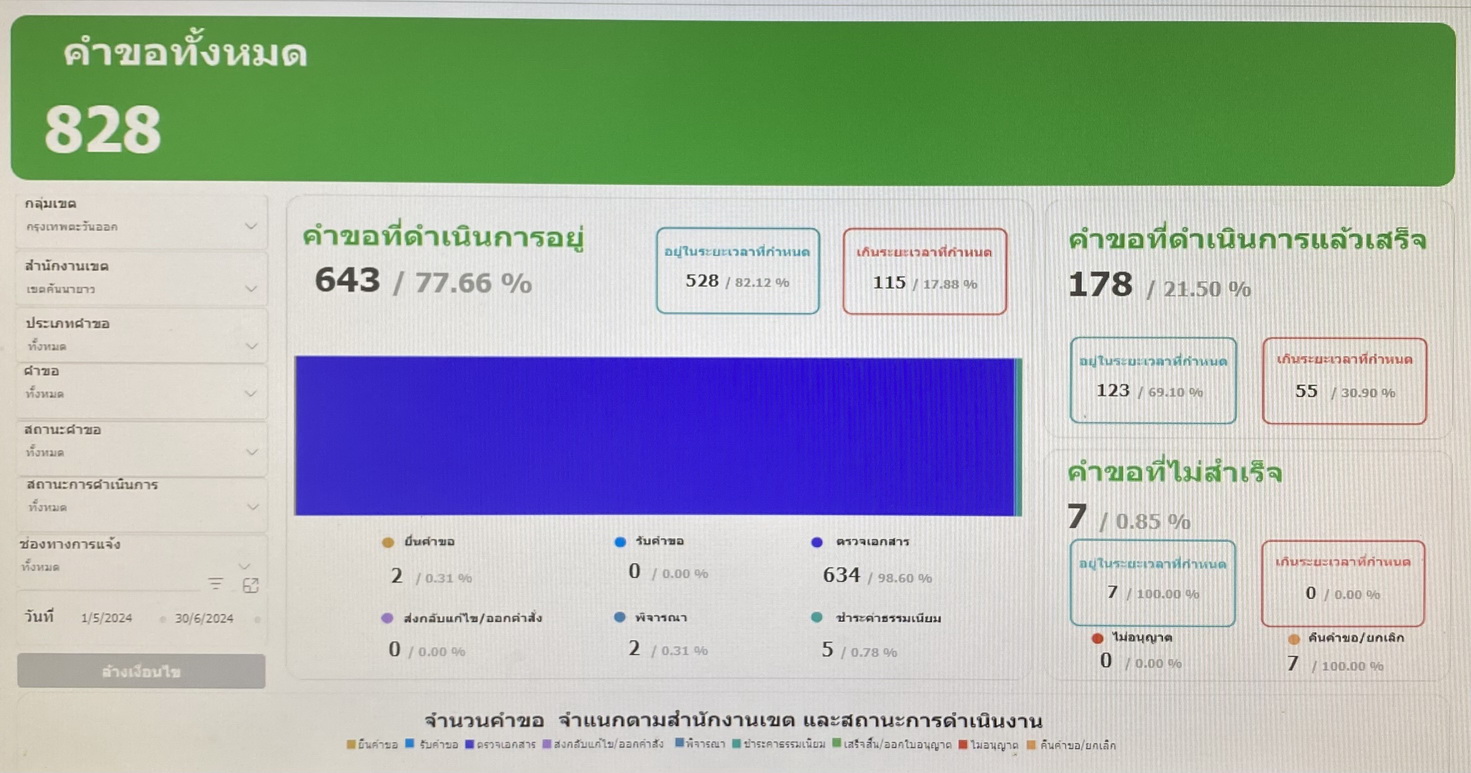Click the blue ตรวจเอกสาร bar in chart
The image size is (1471, 773).
click(x=654, y=436)
